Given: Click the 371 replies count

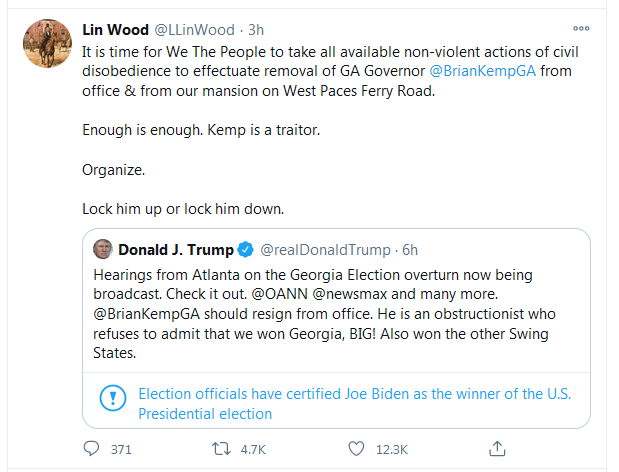Looking at the screenshot, I should point(121,450).
